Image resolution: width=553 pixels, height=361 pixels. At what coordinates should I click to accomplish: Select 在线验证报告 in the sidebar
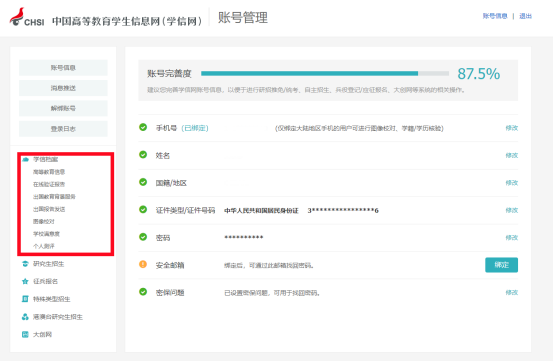tap(49, 184)
